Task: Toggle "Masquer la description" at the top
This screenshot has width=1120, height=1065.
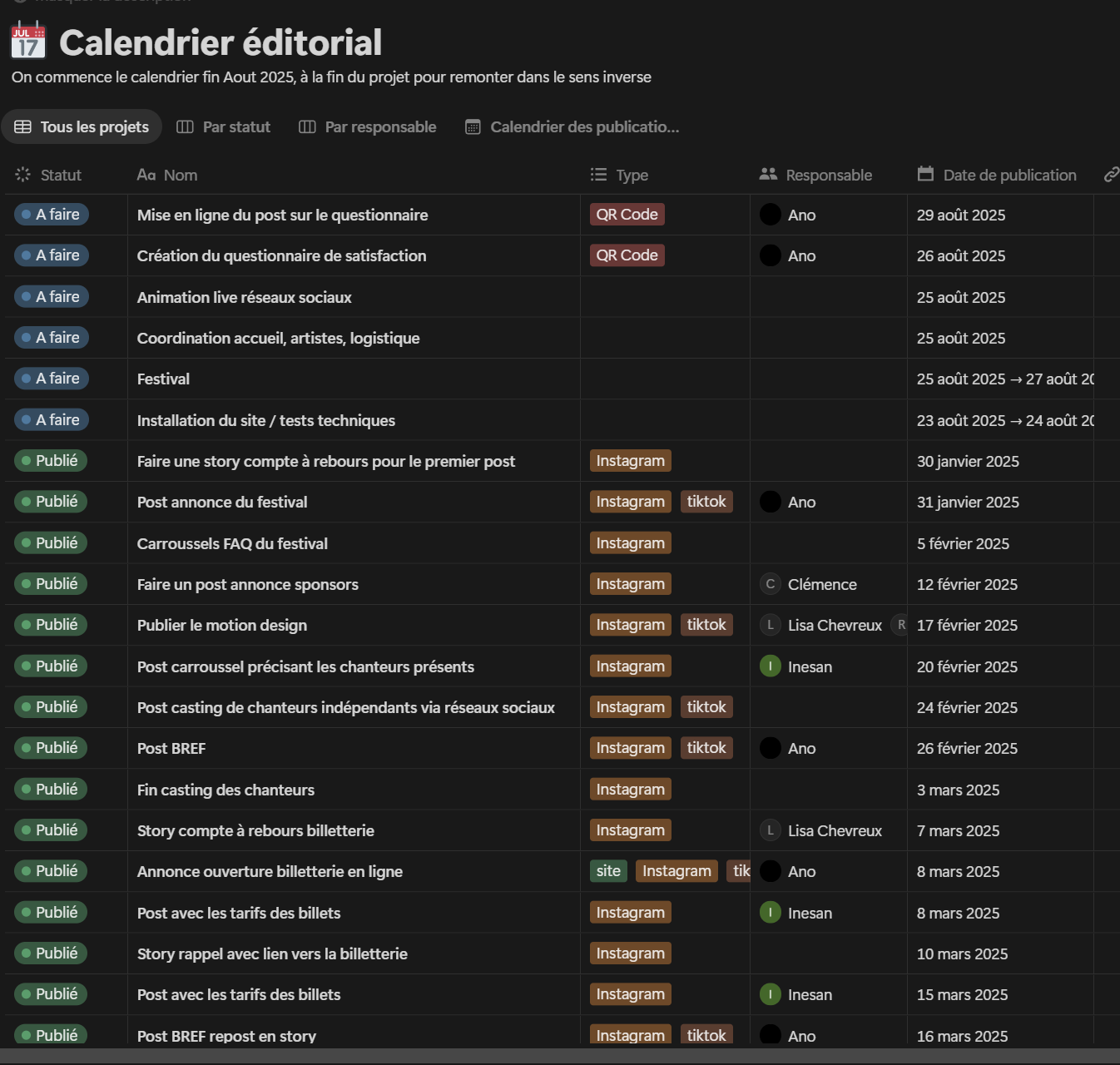Action: pos(100,2)
